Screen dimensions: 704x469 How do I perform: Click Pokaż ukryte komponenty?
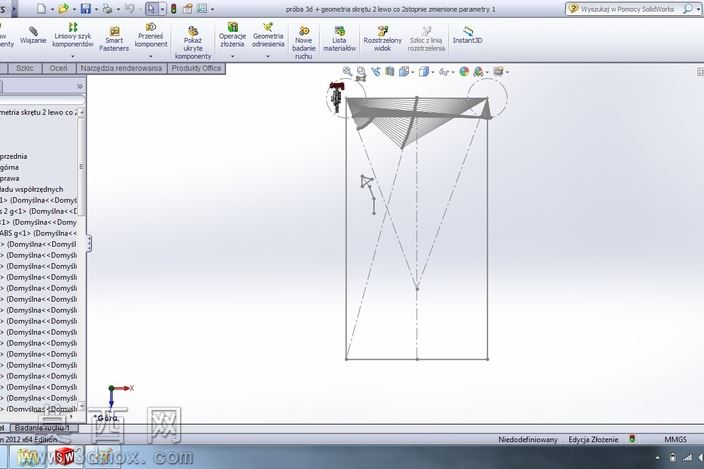point(193,43)
